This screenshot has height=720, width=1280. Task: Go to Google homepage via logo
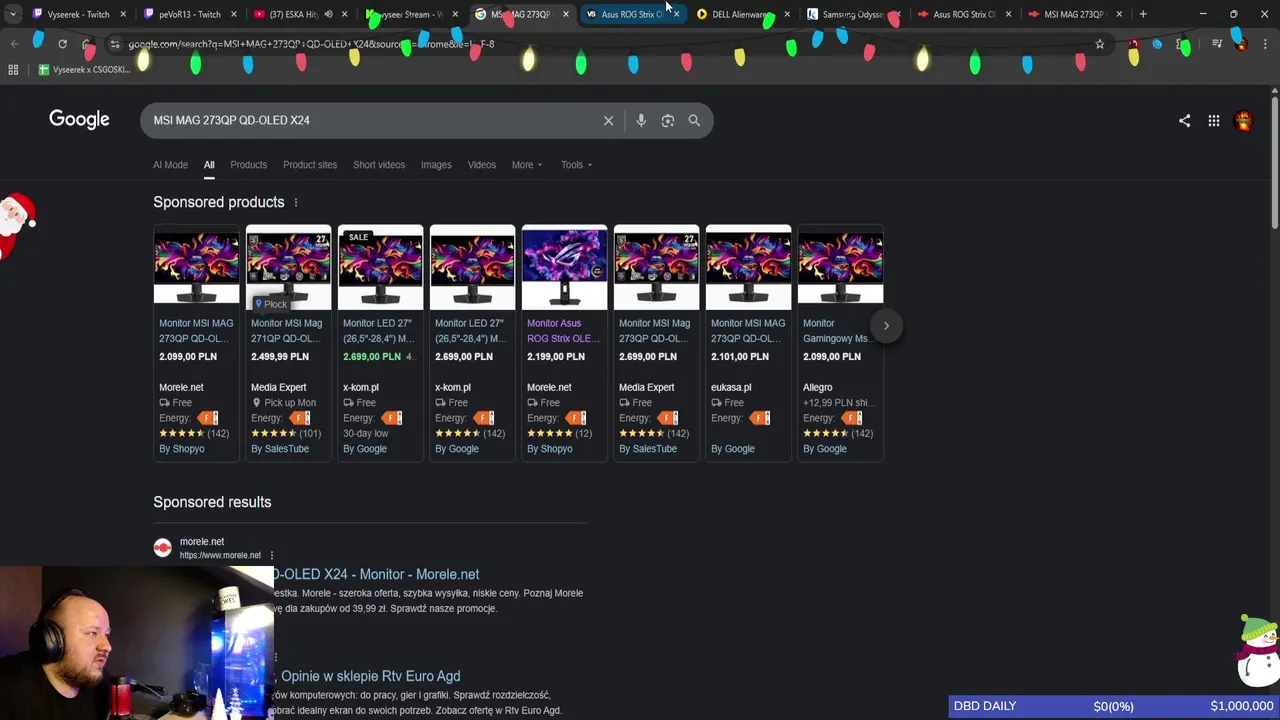click(x=79, y=120)
